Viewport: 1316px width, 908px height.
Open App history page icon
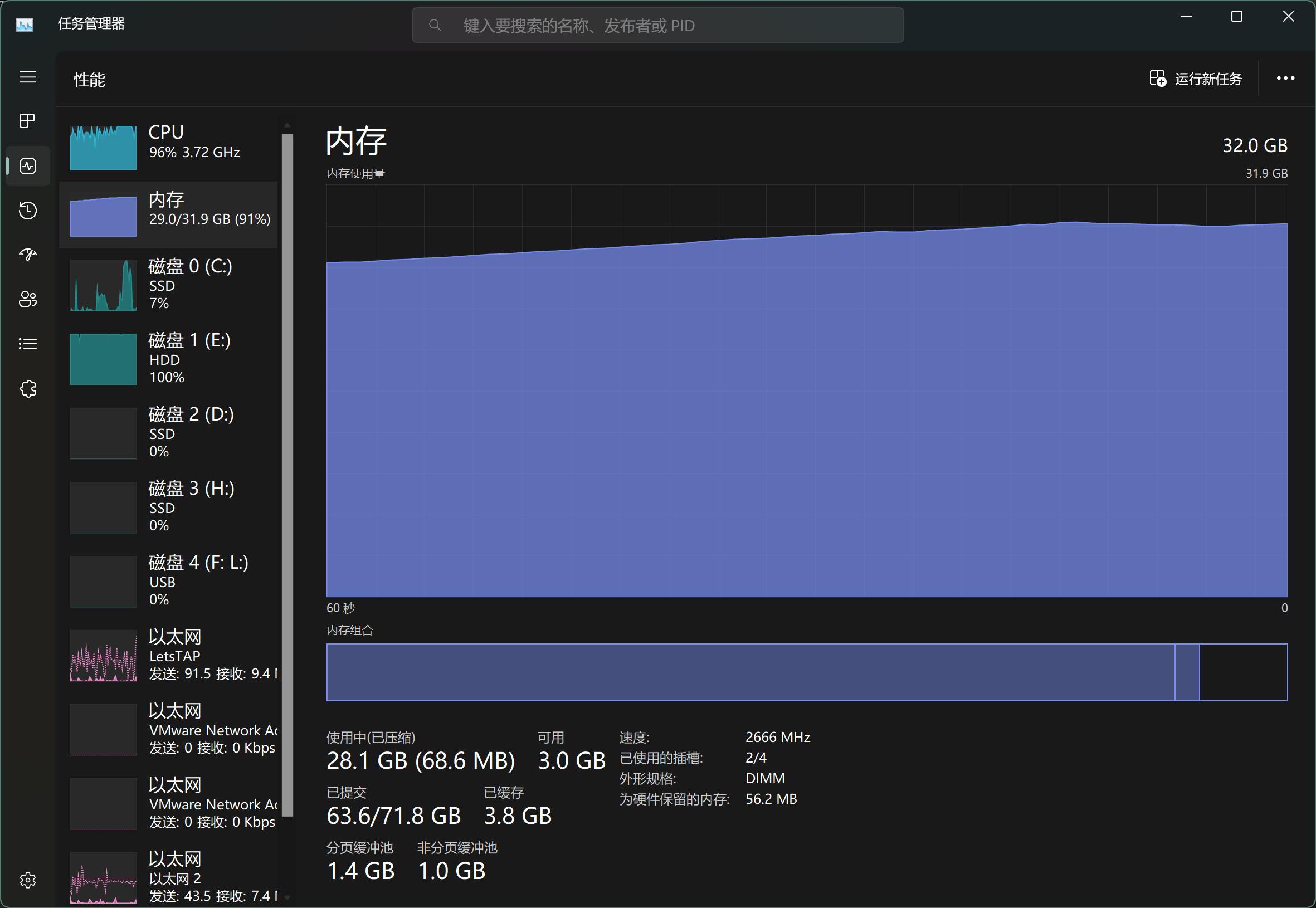coord(27,211)
